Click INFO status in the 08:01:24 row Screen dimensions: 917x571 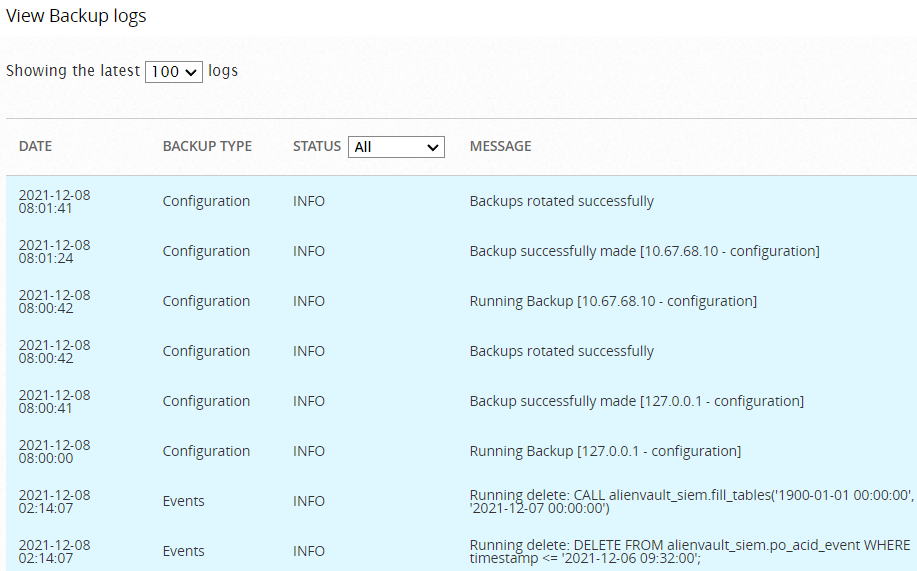309,251
